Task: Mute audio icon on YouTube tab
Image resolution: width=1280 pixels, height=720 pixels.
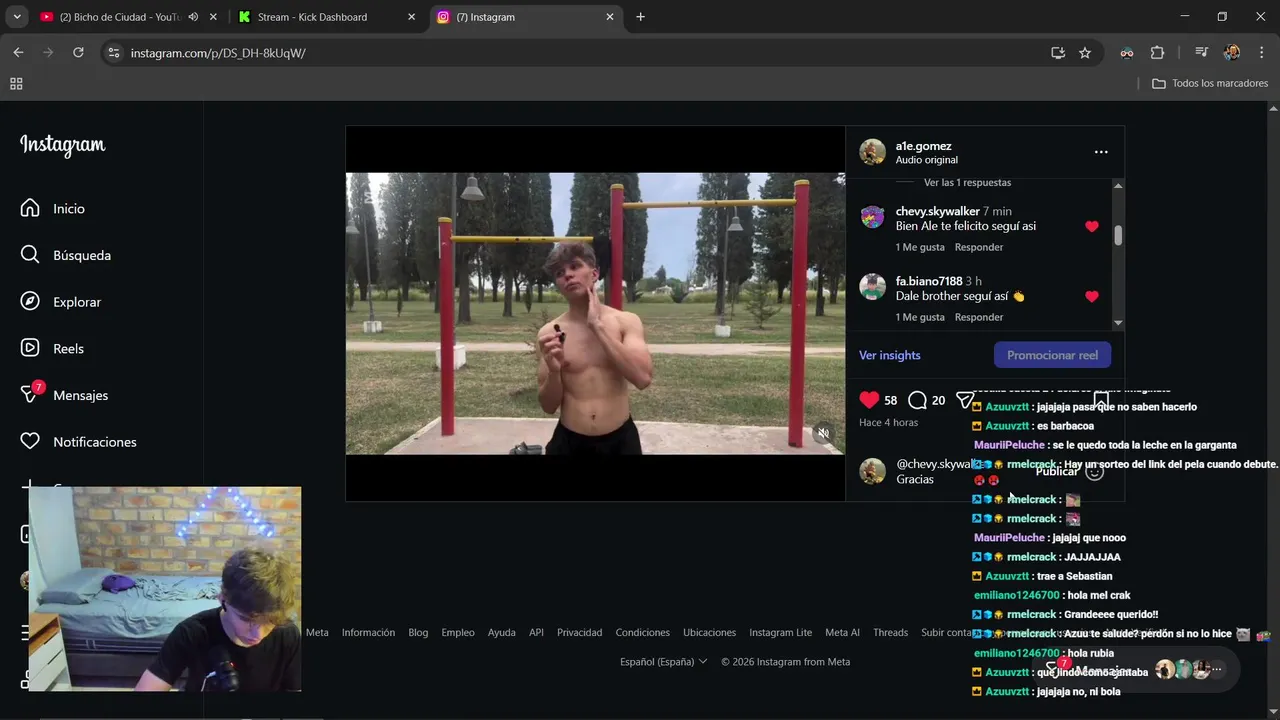Action: tap(193, 17)
